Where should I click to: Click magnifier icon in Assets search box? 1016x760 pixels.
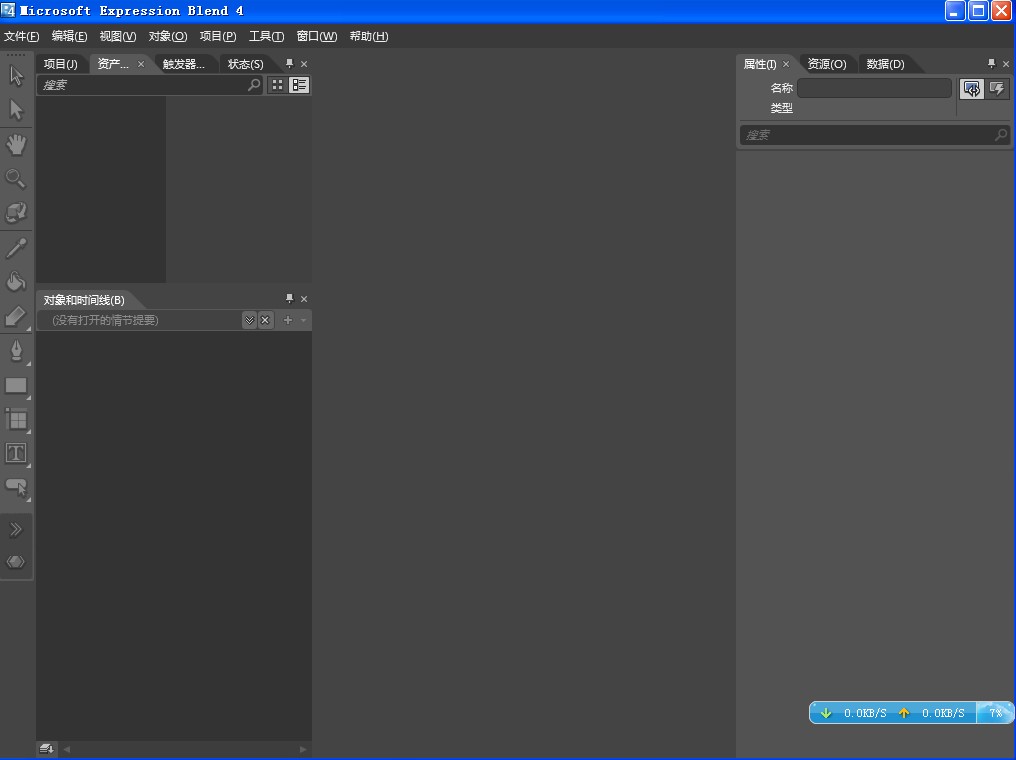[254, 84]
